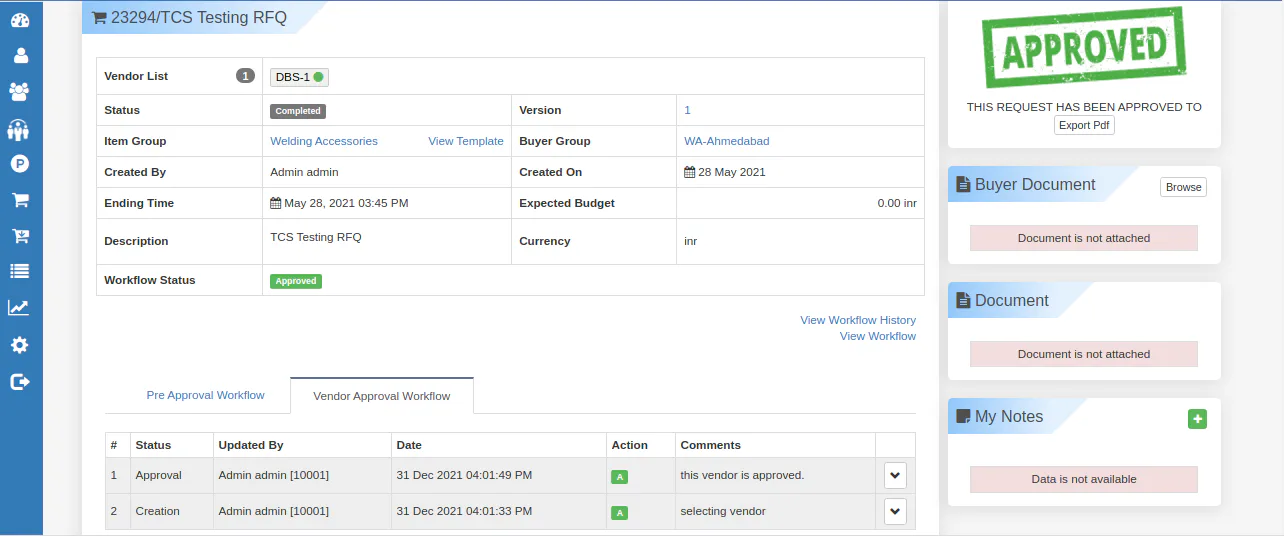Click the '0.00 inr' expected budget value
This screenshot has height=537, width=1284.
[x=897, y=203]
